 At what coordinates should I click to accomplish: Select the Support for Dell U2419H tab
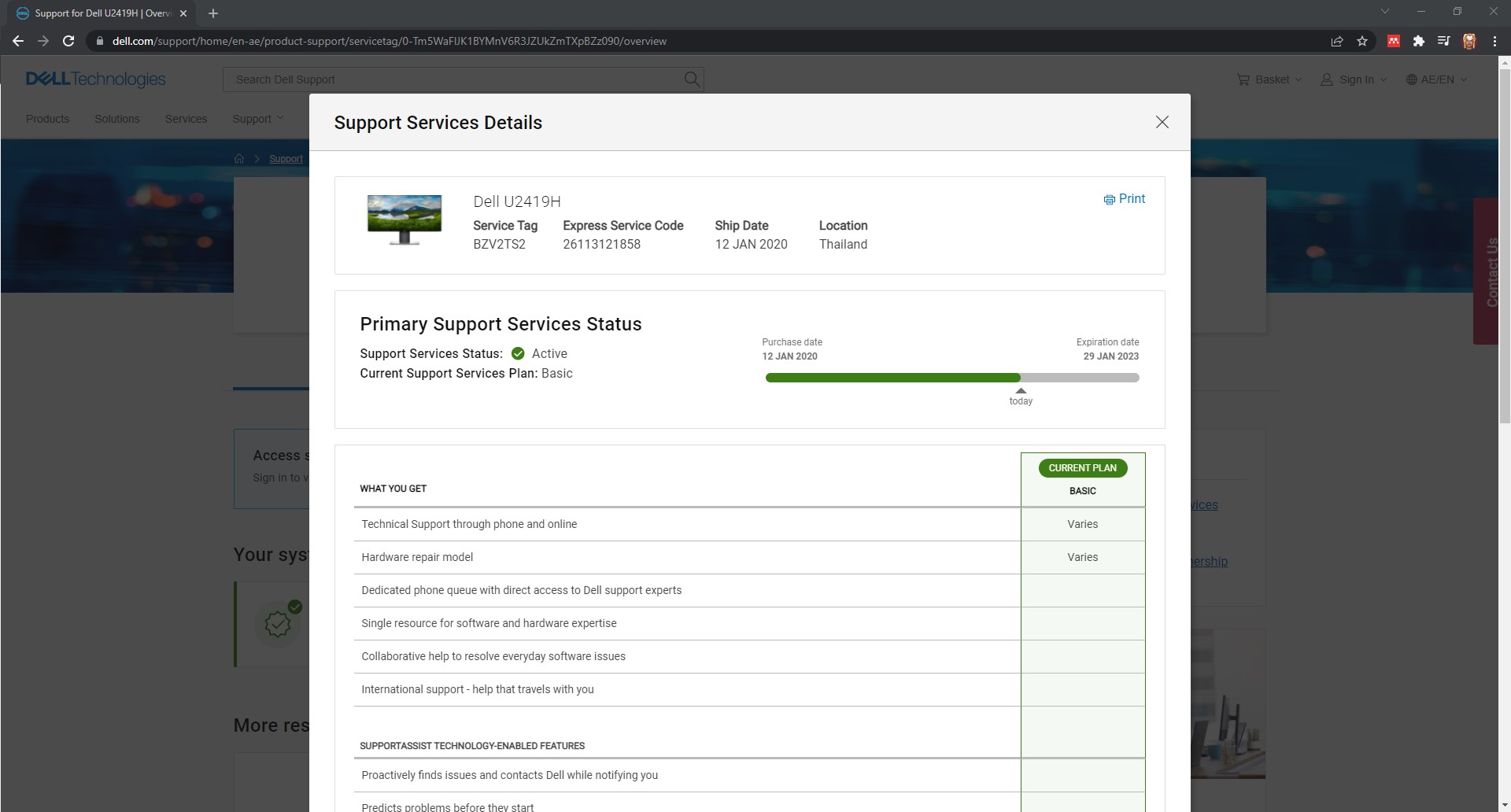(102, 13)
